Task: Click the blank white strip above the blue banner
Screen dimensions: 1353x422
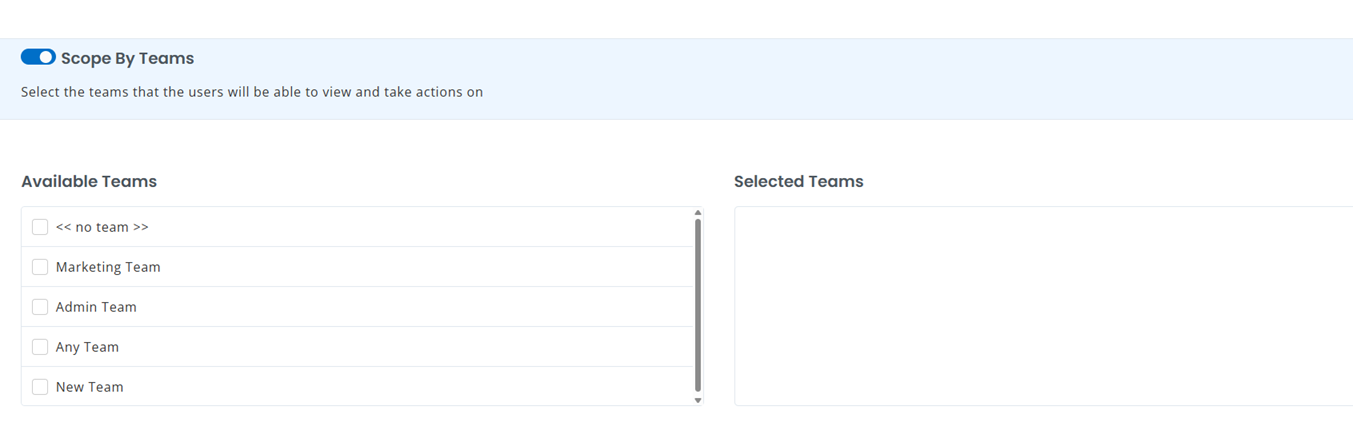Action: [676, 18]
